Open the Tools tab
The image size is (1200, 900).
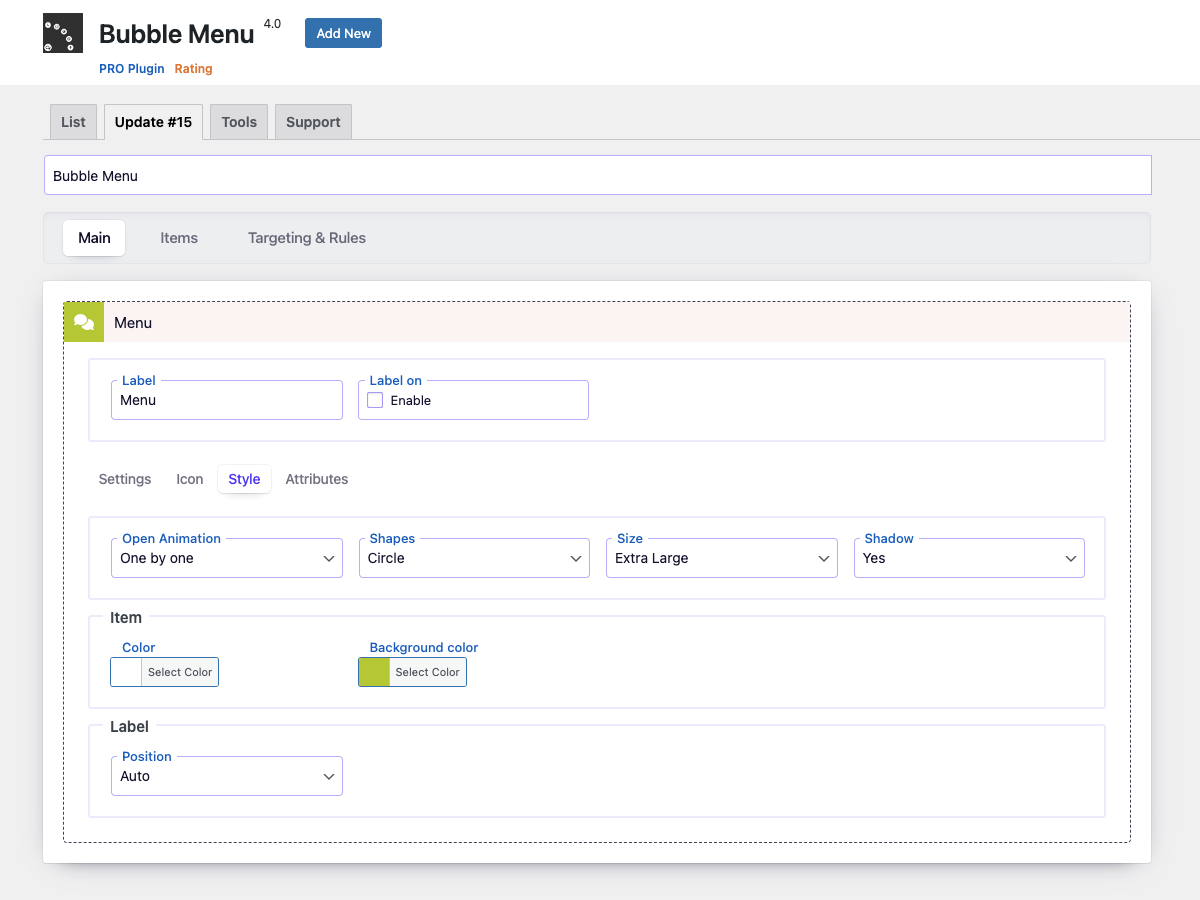(239, 122)
